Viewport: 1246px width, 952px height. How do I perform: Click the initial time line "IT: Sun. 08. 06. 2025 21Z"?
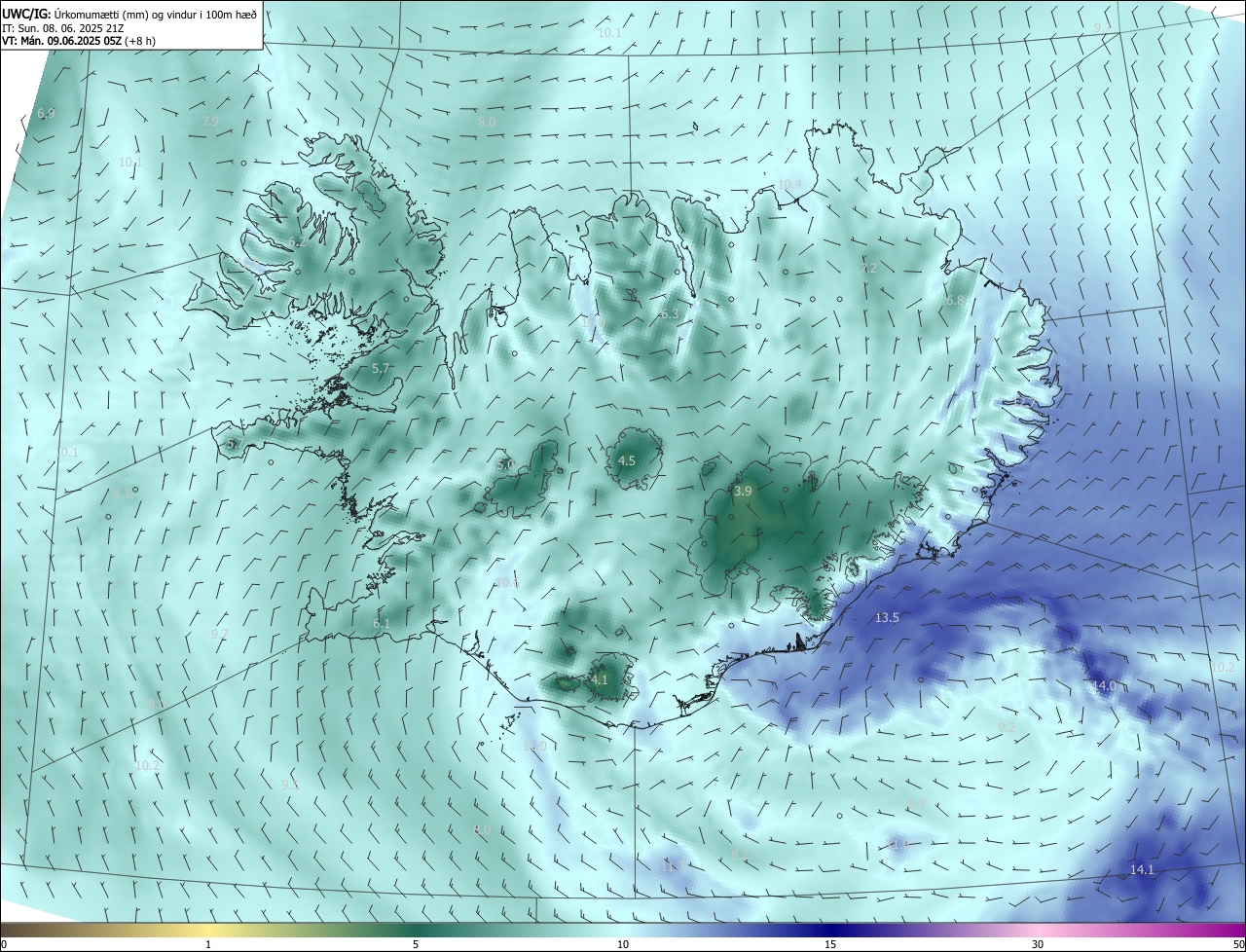coord(62,28)
